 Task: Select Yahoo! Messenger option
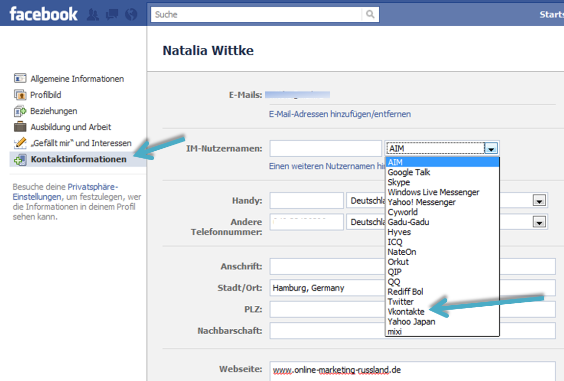pos(442,202)
